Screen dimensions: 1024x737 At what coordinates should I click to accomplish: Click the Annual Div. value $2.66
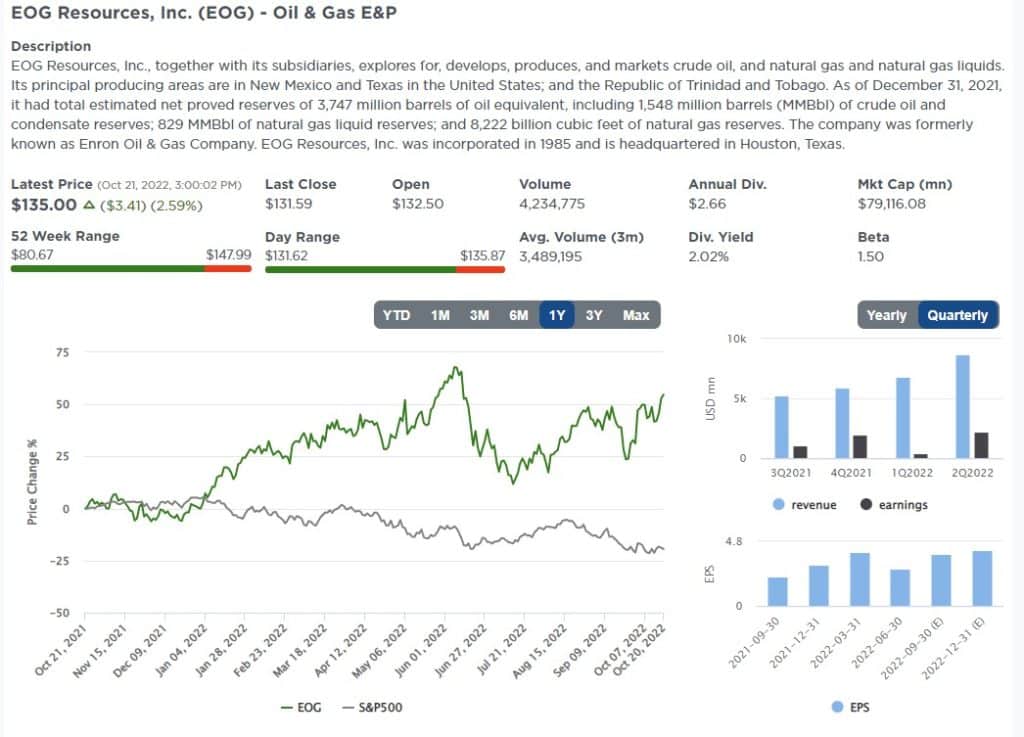tap(707, 204)
